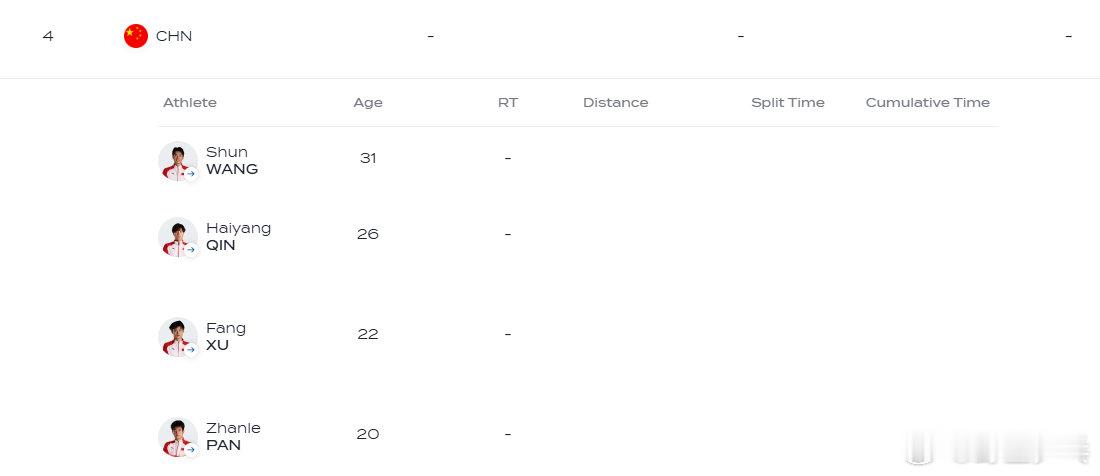
Task: Click the China flag icon
Action: click(136, 36)
